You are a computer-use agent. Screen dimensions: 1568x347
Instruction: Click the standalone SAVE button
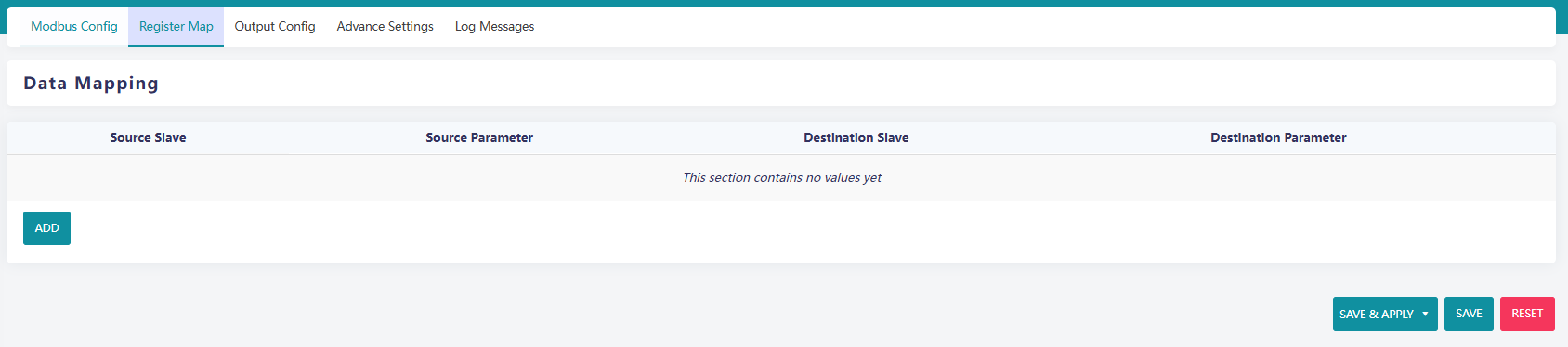(1469, 314)
